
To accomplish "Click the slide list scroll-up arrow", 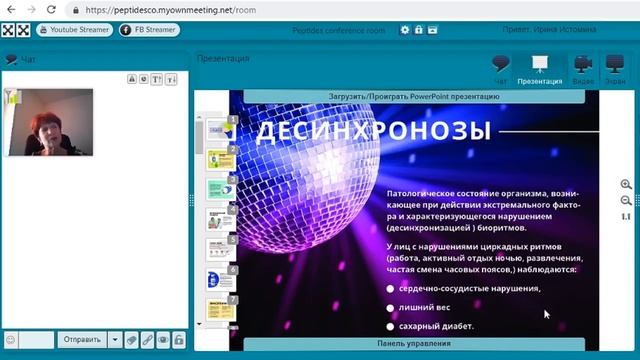I will 199,117.
